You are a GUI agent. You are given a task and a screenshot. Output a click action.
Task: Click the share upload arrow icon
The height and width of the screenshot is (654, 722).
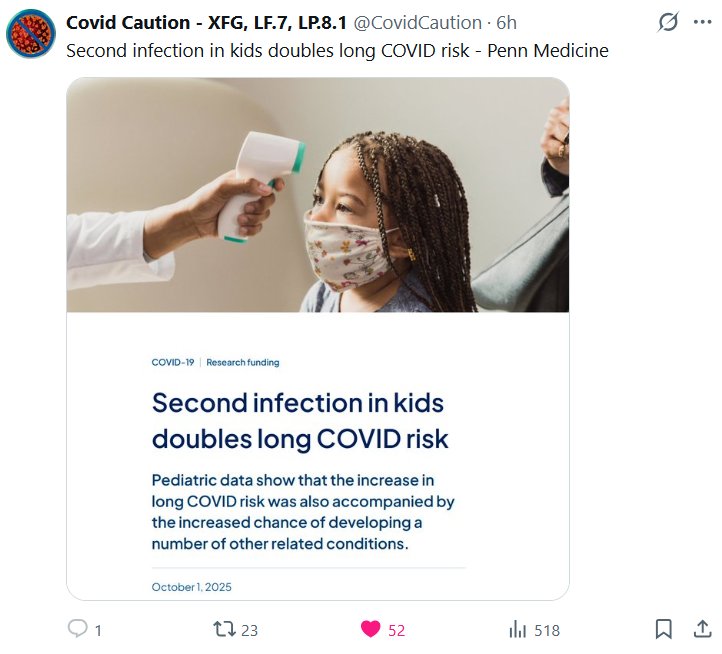point(702,629)
